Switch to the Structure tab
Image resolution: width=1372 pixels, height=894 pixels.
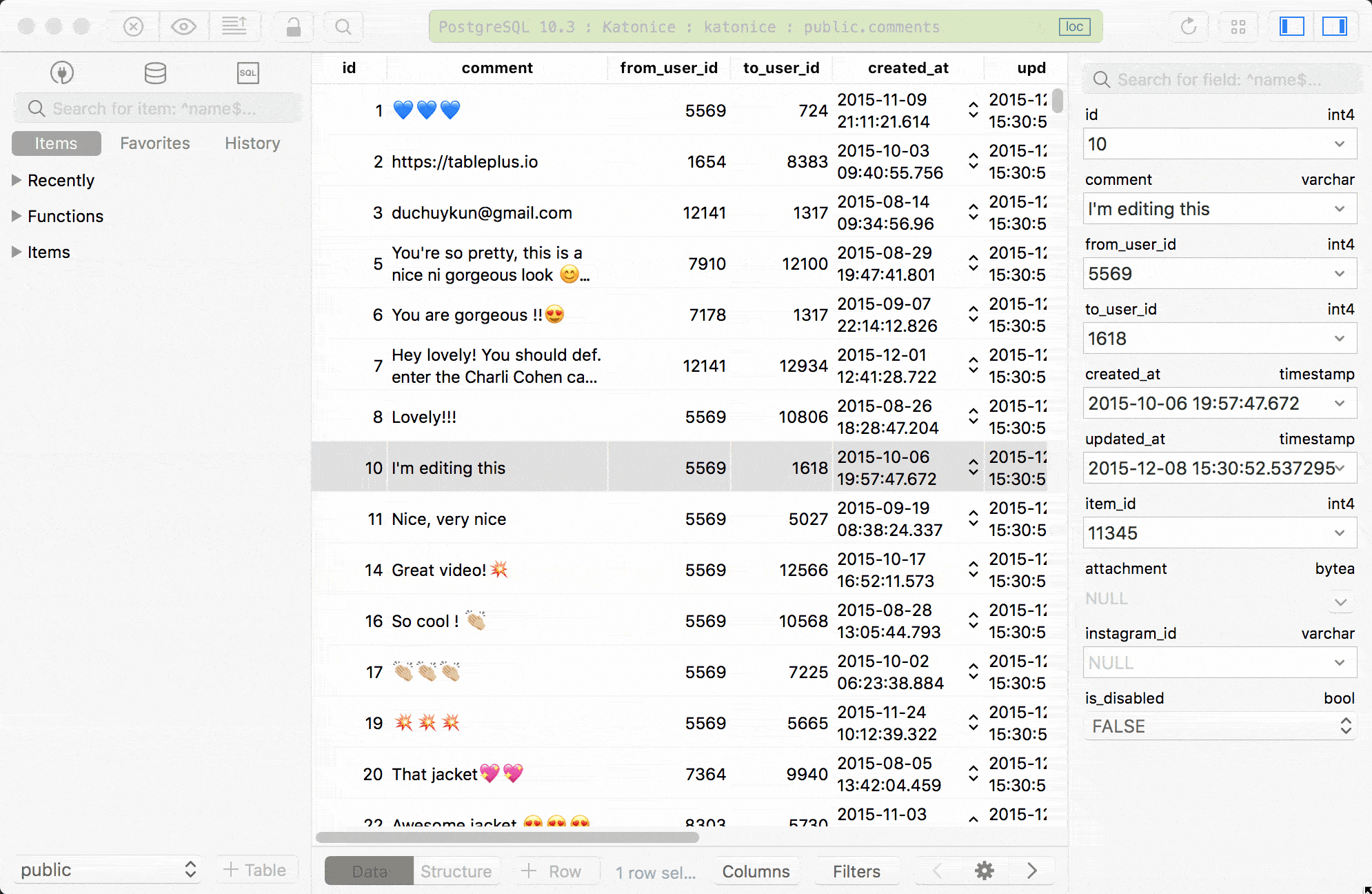tap(456, 871)
